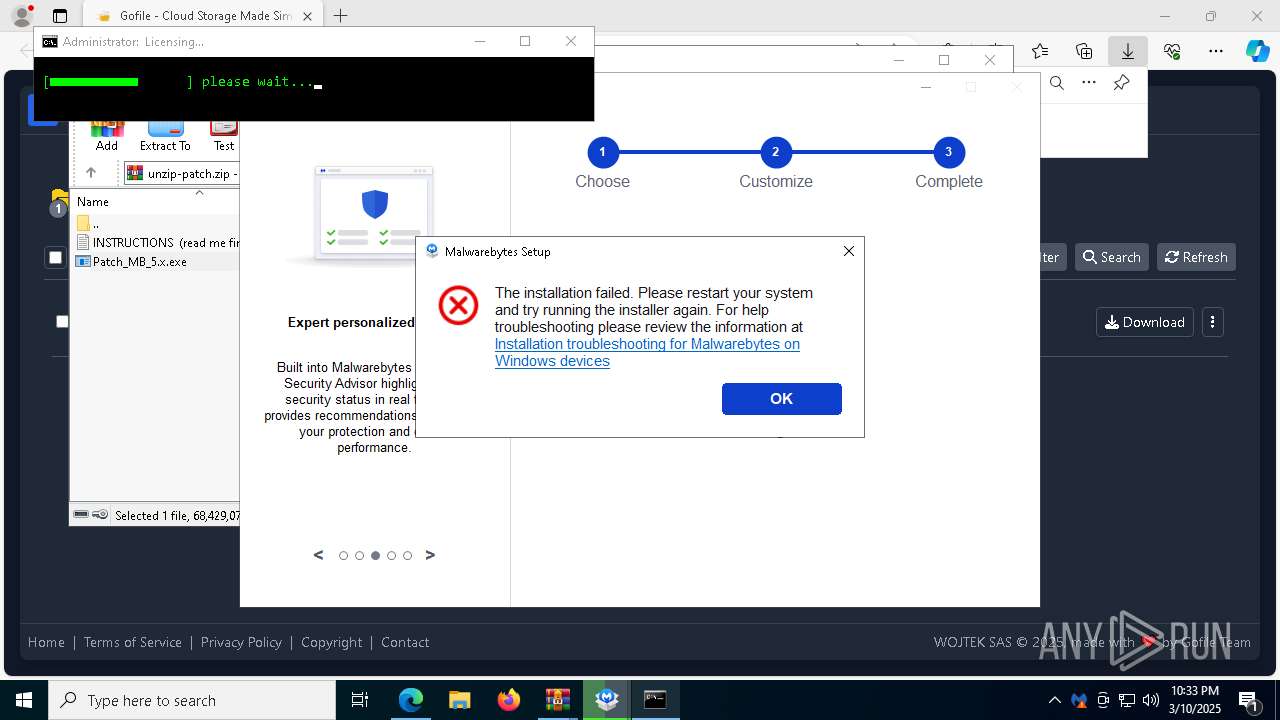Close the Malwarebytes Setup error dialog
The height and width of the screenshot is (720, 1280).
pos(848,251)
